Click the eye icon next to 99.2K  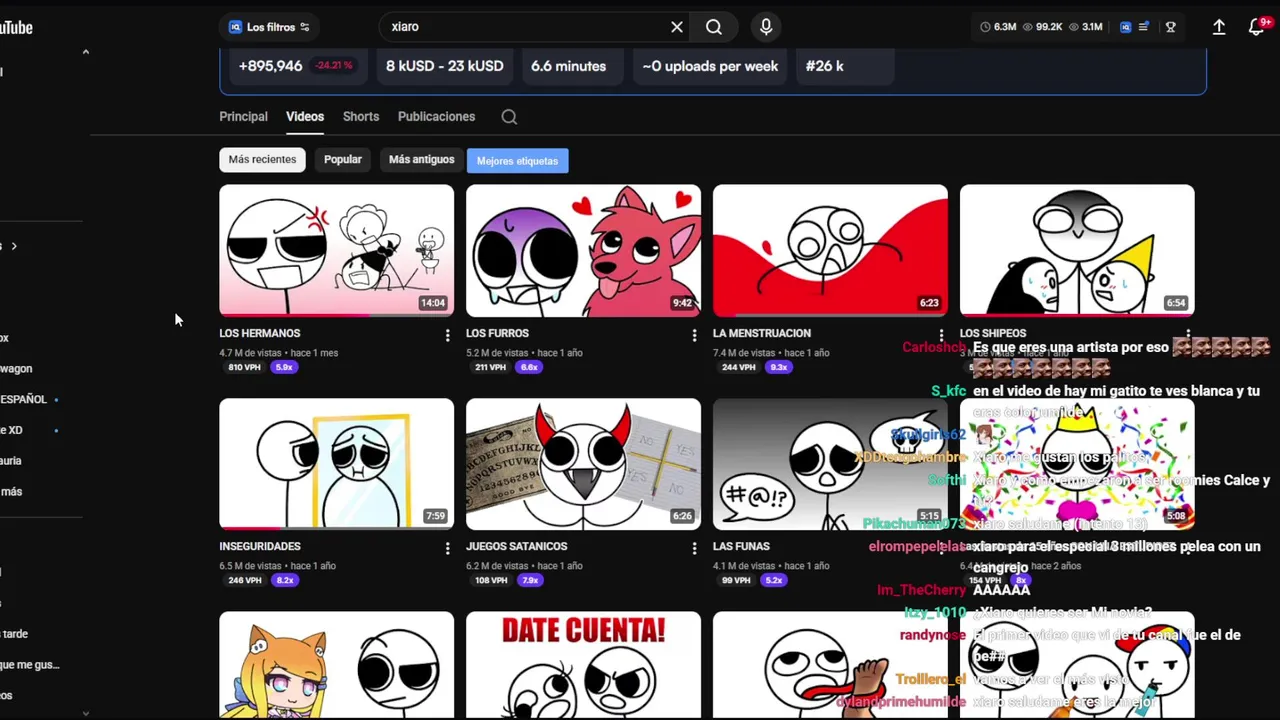coord(1028,27)
